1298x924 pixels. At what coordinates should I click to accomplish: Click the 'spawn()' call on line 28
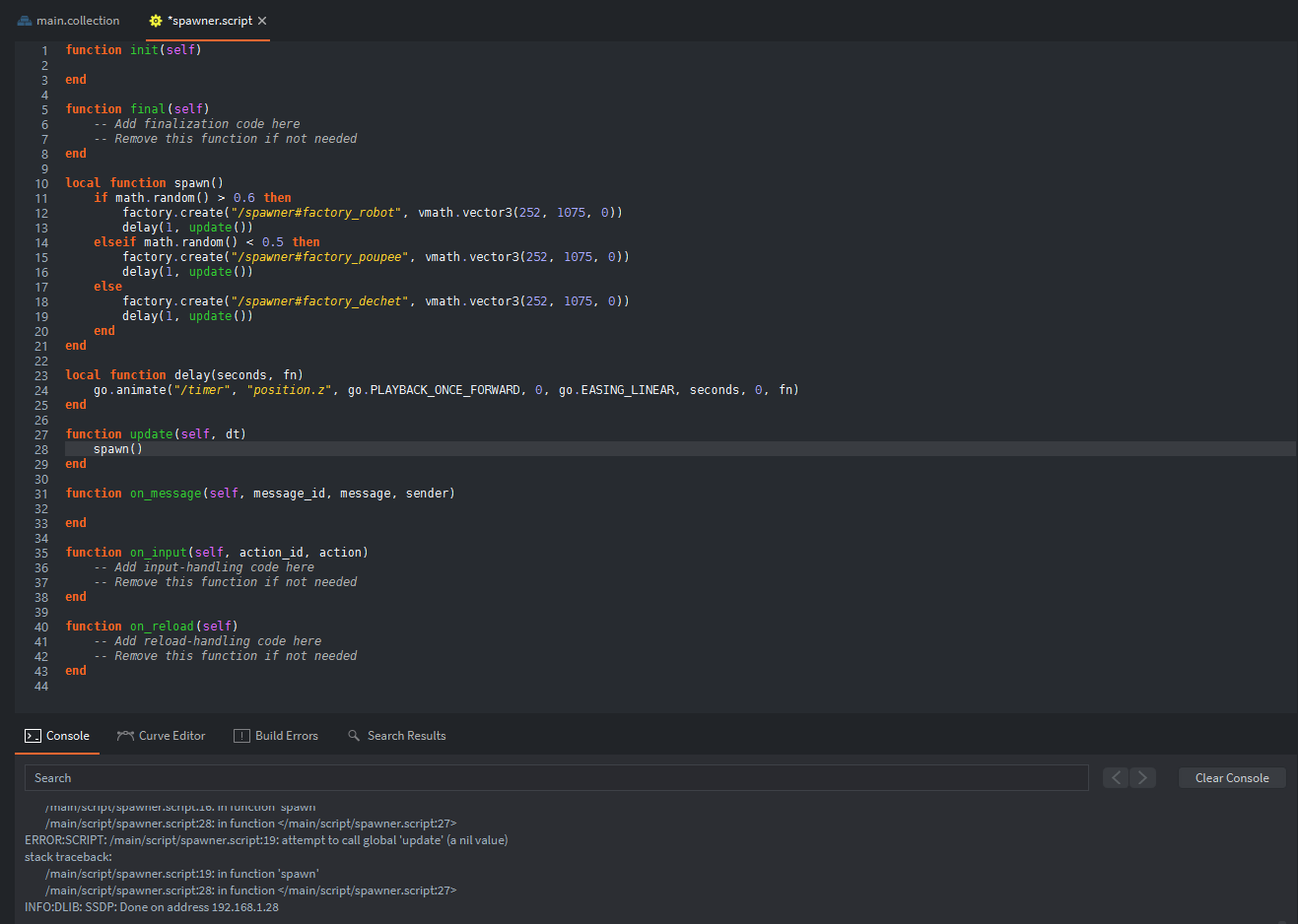click(118, 449)
